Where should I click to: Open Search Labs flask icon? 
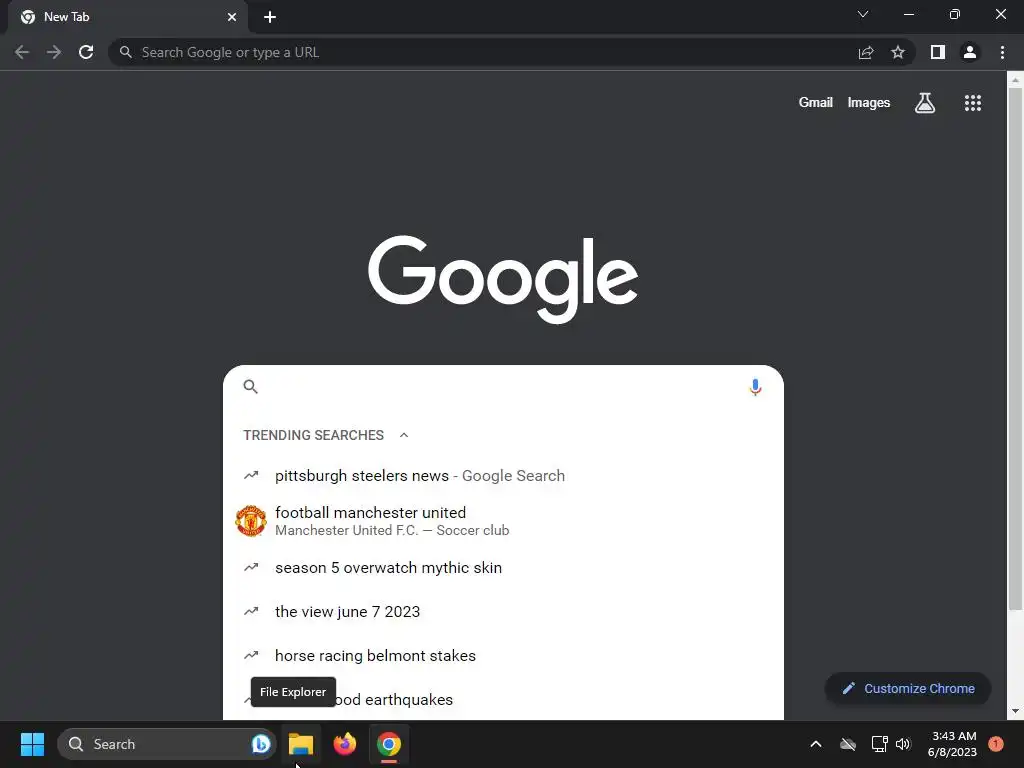point(925,103)
